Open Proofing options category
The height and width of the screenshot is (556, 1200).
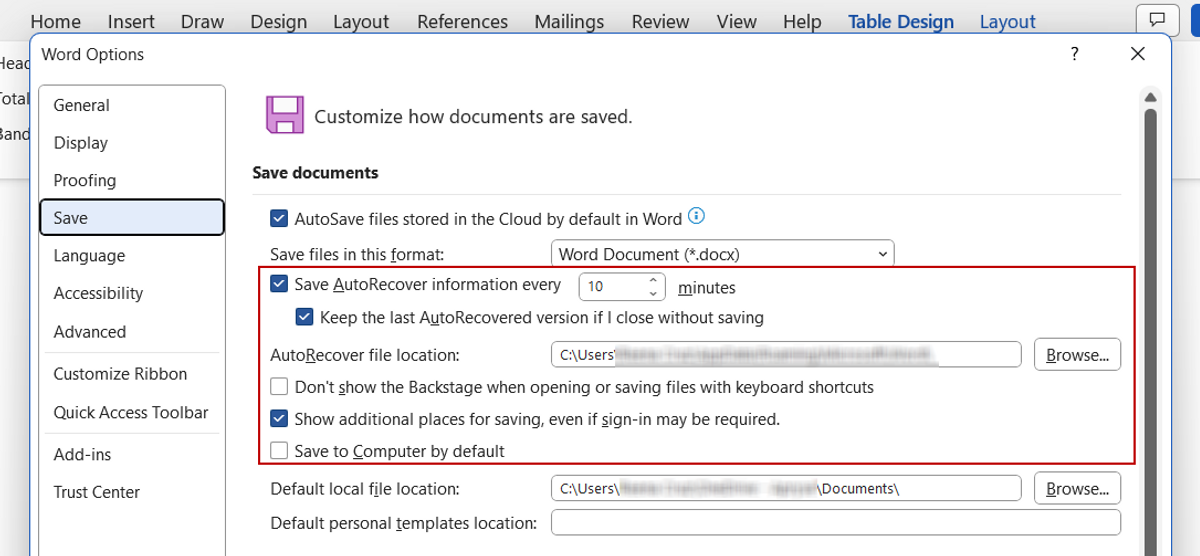click(x=132, y=180)
